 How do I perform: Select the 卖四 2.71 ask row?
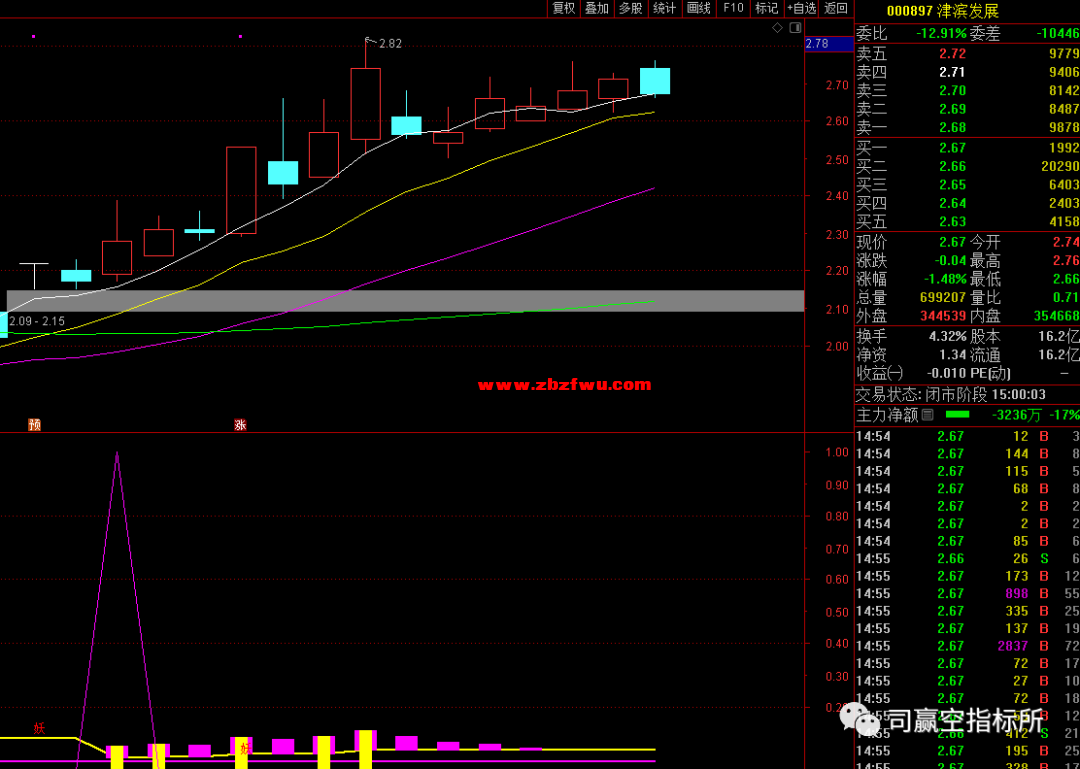(x=967, y=72)
